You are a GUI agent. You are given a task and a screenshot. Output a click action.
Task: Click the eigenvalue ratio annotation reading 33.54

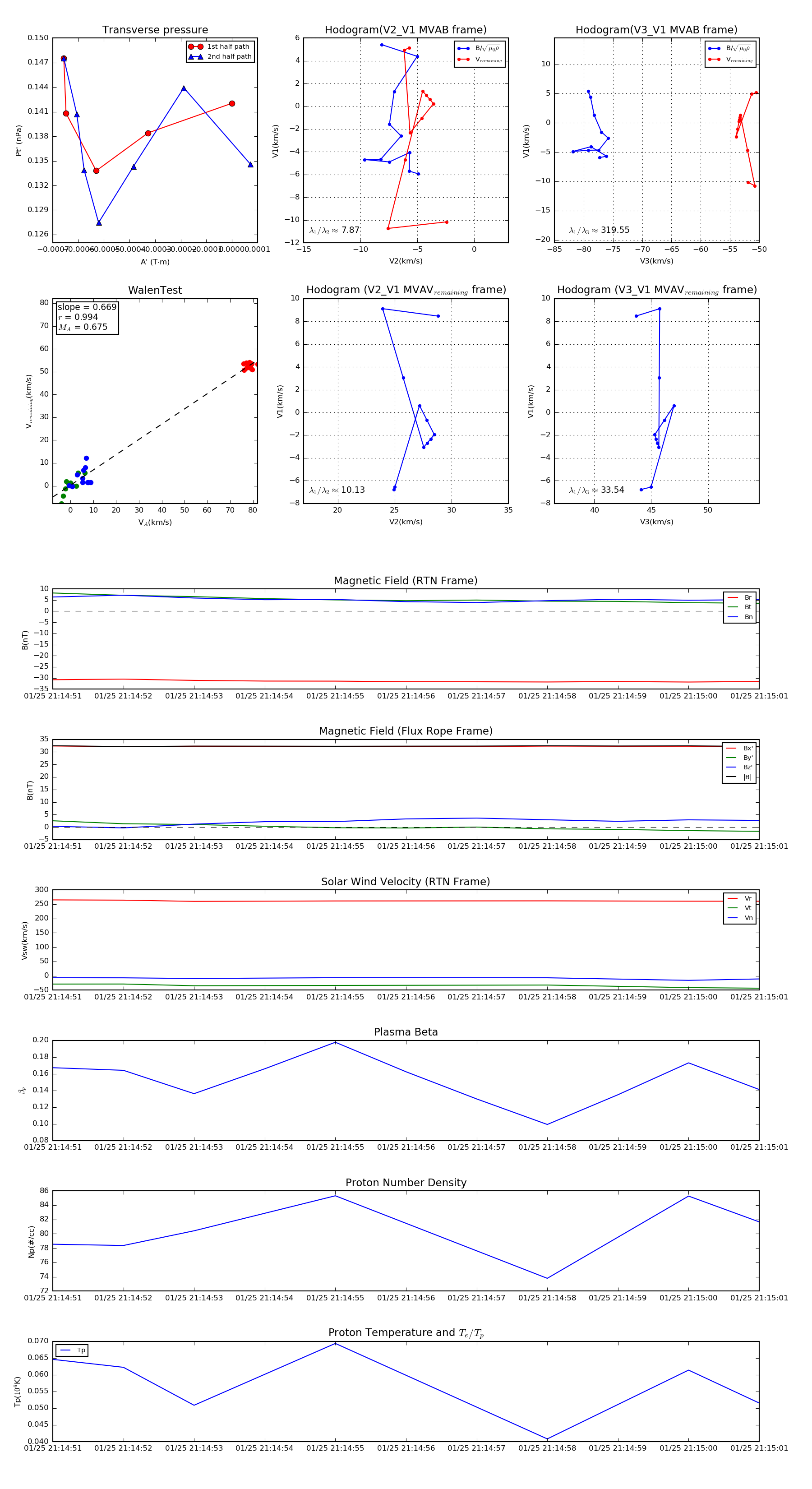pyautogui.click(x=596, y=490)
